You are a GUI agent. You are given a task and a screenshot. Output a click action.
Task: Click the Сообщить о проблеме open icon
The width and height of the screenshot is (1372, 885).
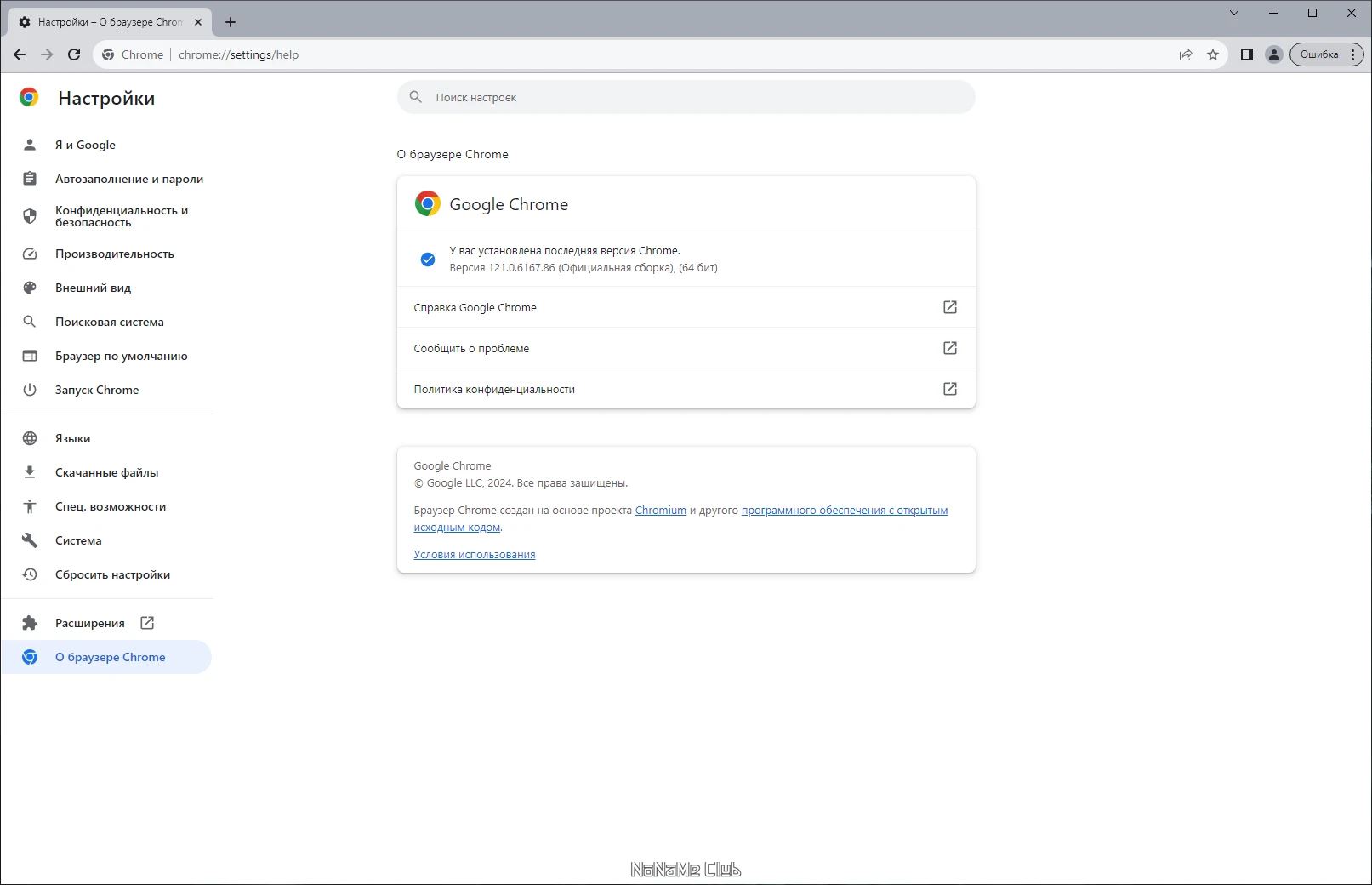coord(950,348)
